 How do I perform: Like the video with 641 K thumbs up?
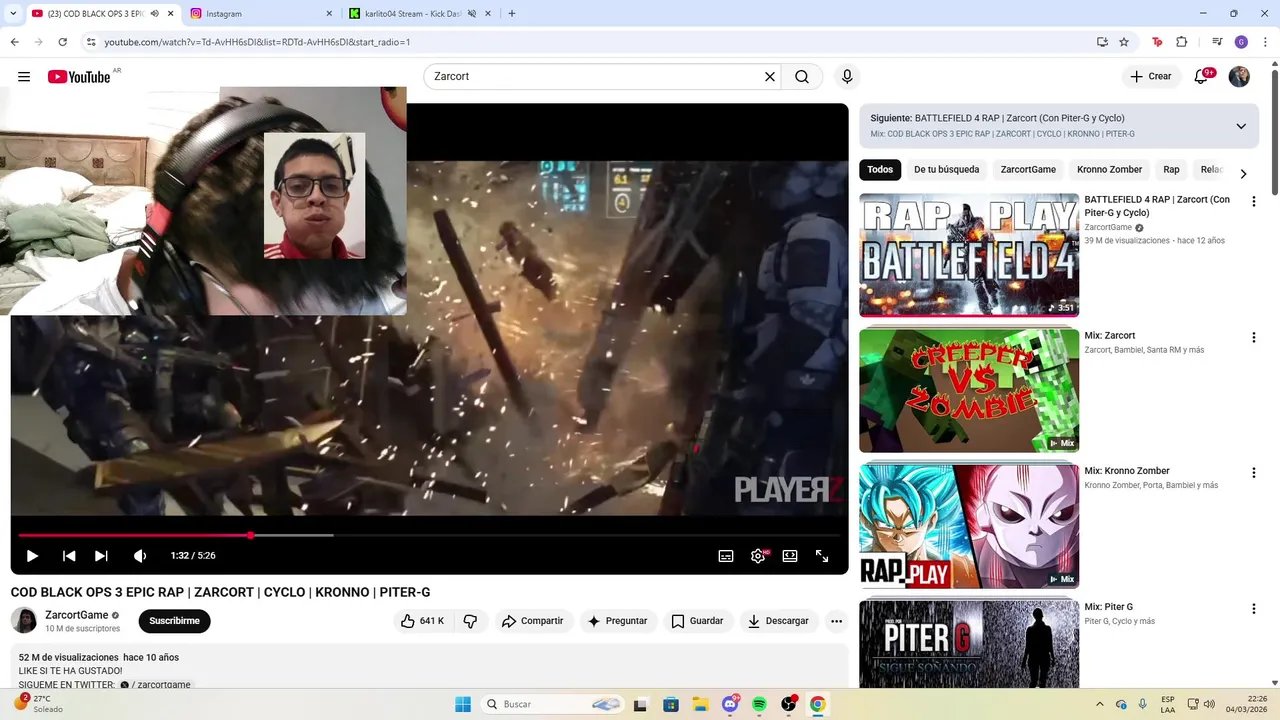point(421,621)
